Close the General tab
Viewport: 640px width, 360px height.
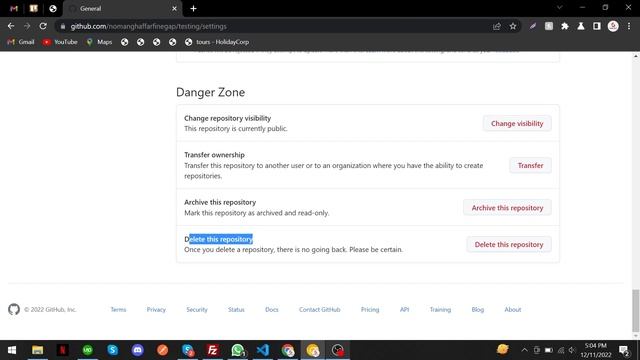coord(174,9)
